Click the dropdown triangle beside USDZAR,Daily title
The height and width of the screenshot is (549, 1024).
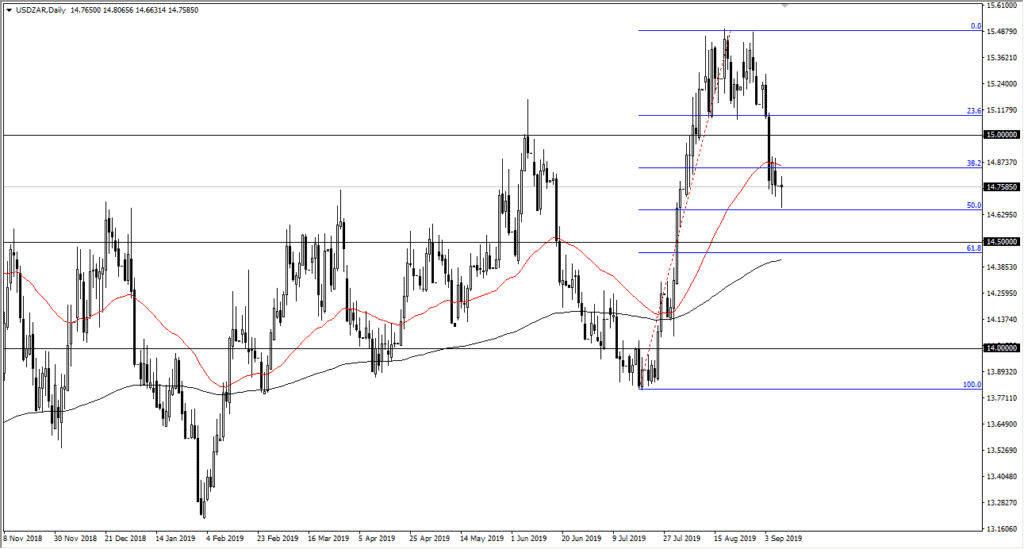(7, 7)
